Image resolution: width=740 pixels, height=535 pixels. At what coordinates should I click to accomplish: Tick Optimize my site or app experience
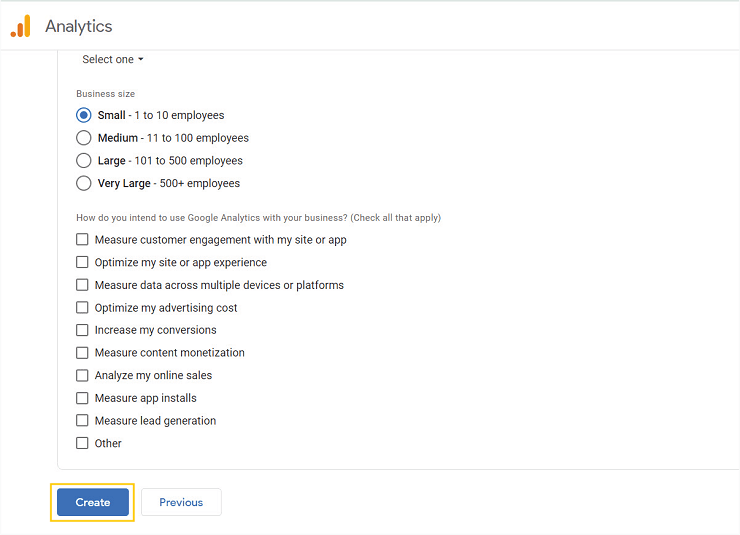point(82,262)
